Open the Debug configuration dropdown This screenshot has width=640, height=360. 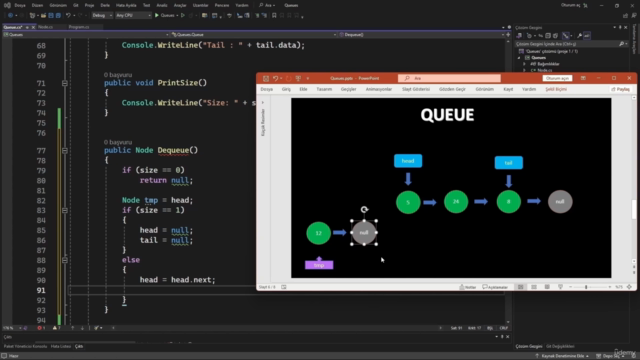102,16
